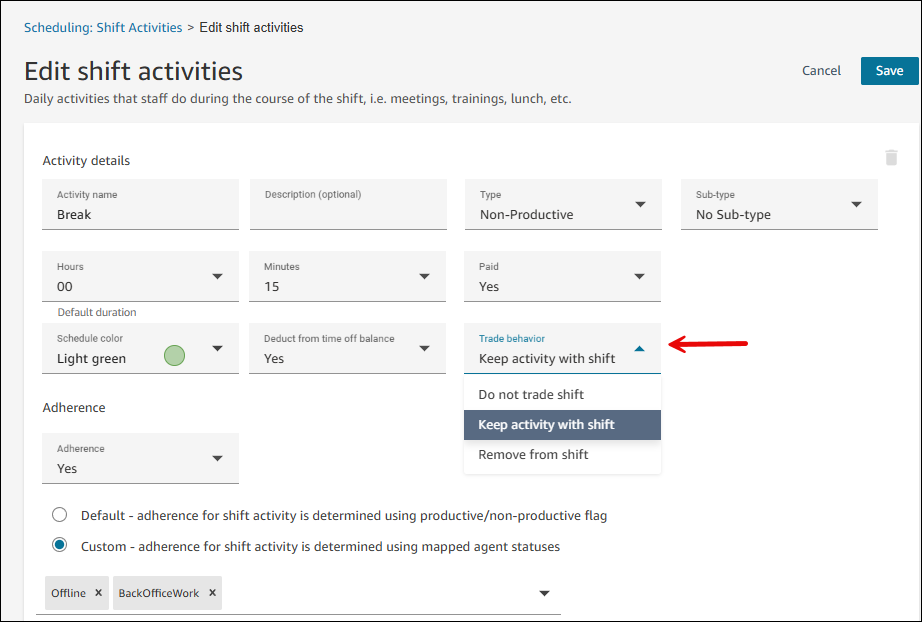Viewport: 922px width, 622px height.
Task: Select Custom adherence radio option
Action: click(x=60, y=545)
